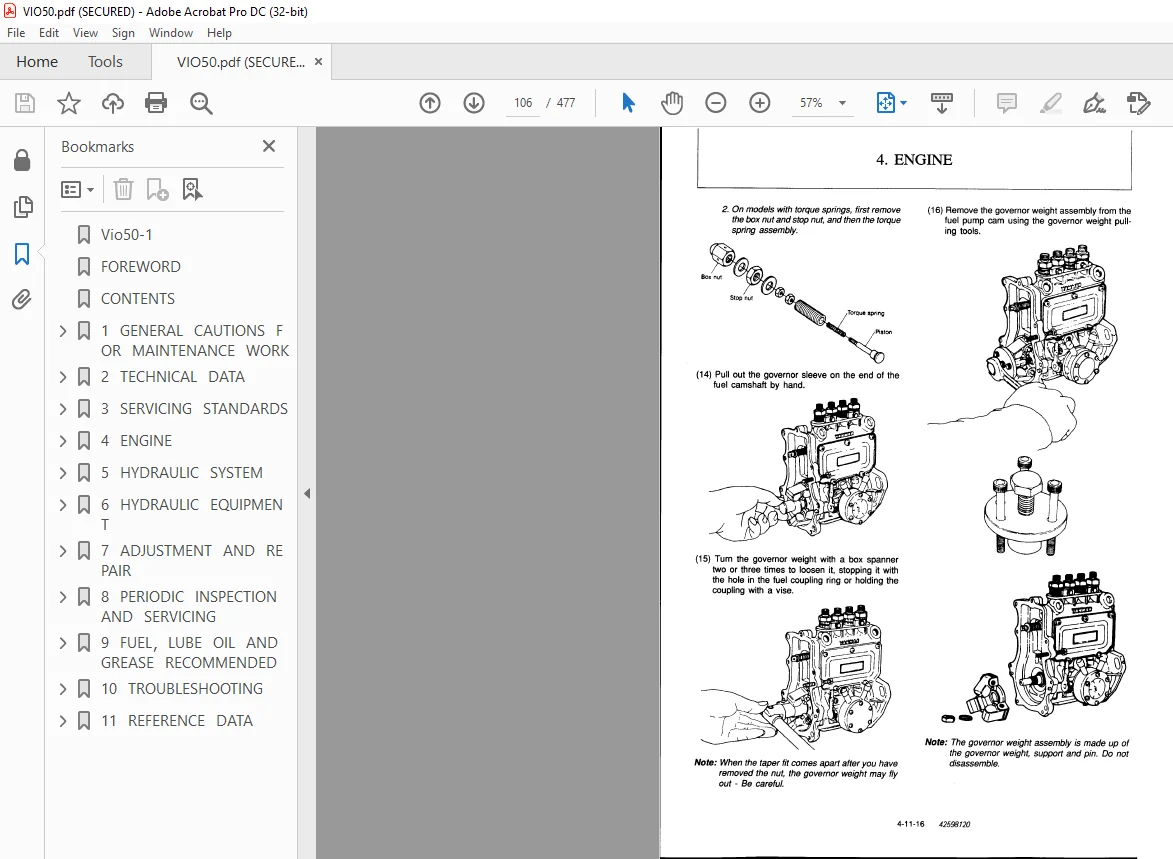Expand the 4 ENGINE bookmark
The image size is (1173, 859).
click(x=63, y=441)
